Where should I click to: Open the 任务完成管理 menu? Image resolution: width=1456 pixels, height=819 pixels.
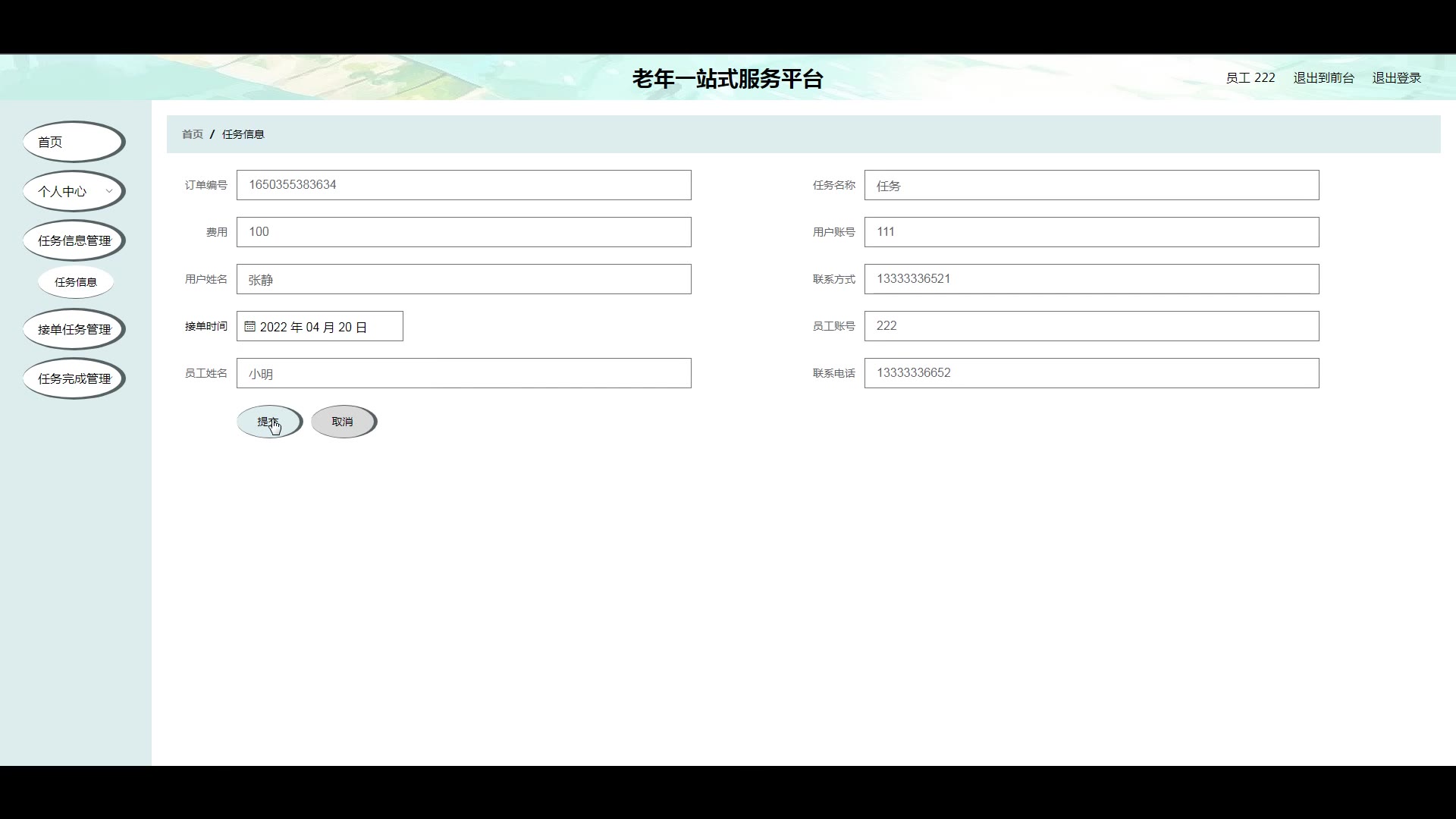[x=74, y=378]
